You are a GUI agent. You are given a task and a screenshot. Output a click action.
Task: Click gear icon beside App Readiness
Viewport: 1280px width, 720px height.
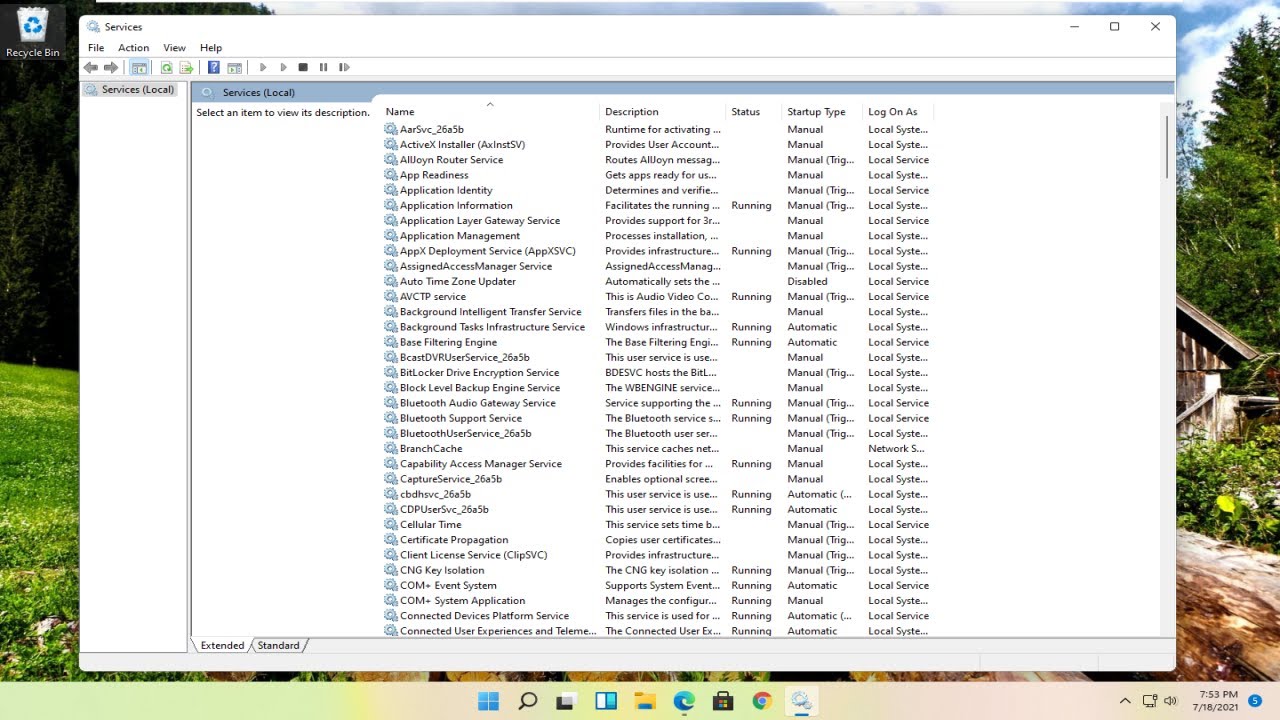tap(391, 175)
